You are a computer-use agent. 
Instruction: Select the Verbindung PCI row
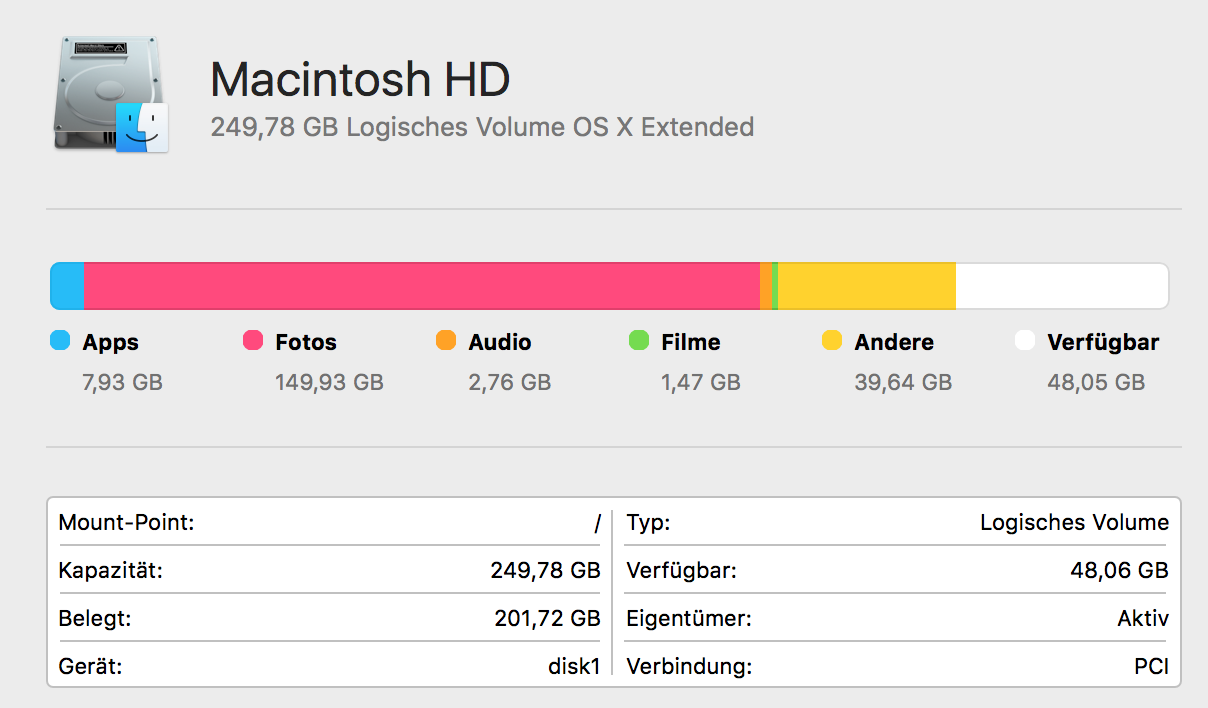point(897,665)
